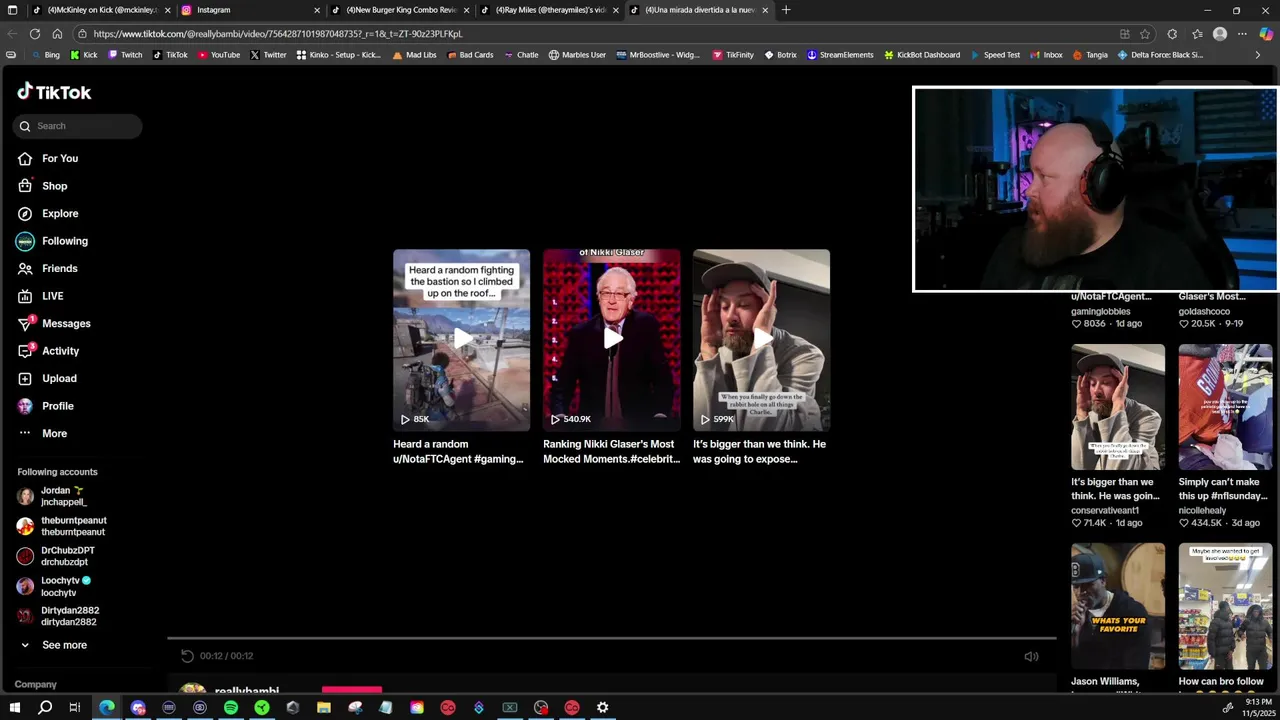The image size is (1280, 720).
Task: Reload the page with the refresh icon
Action: pos(35,34)
